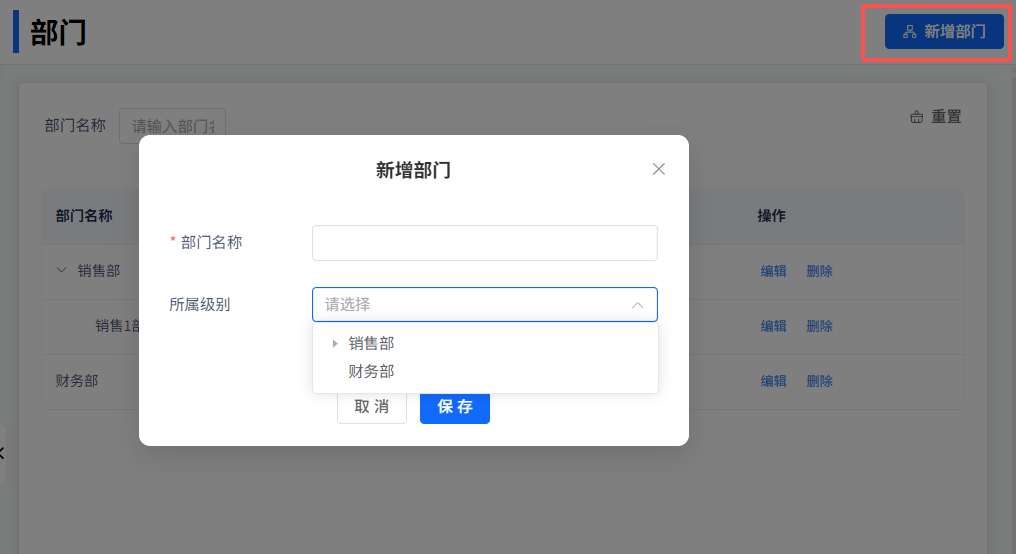1016x554 pixels.
Task: Click the sidebar collapse arrow on left edge
Action: 2,453
